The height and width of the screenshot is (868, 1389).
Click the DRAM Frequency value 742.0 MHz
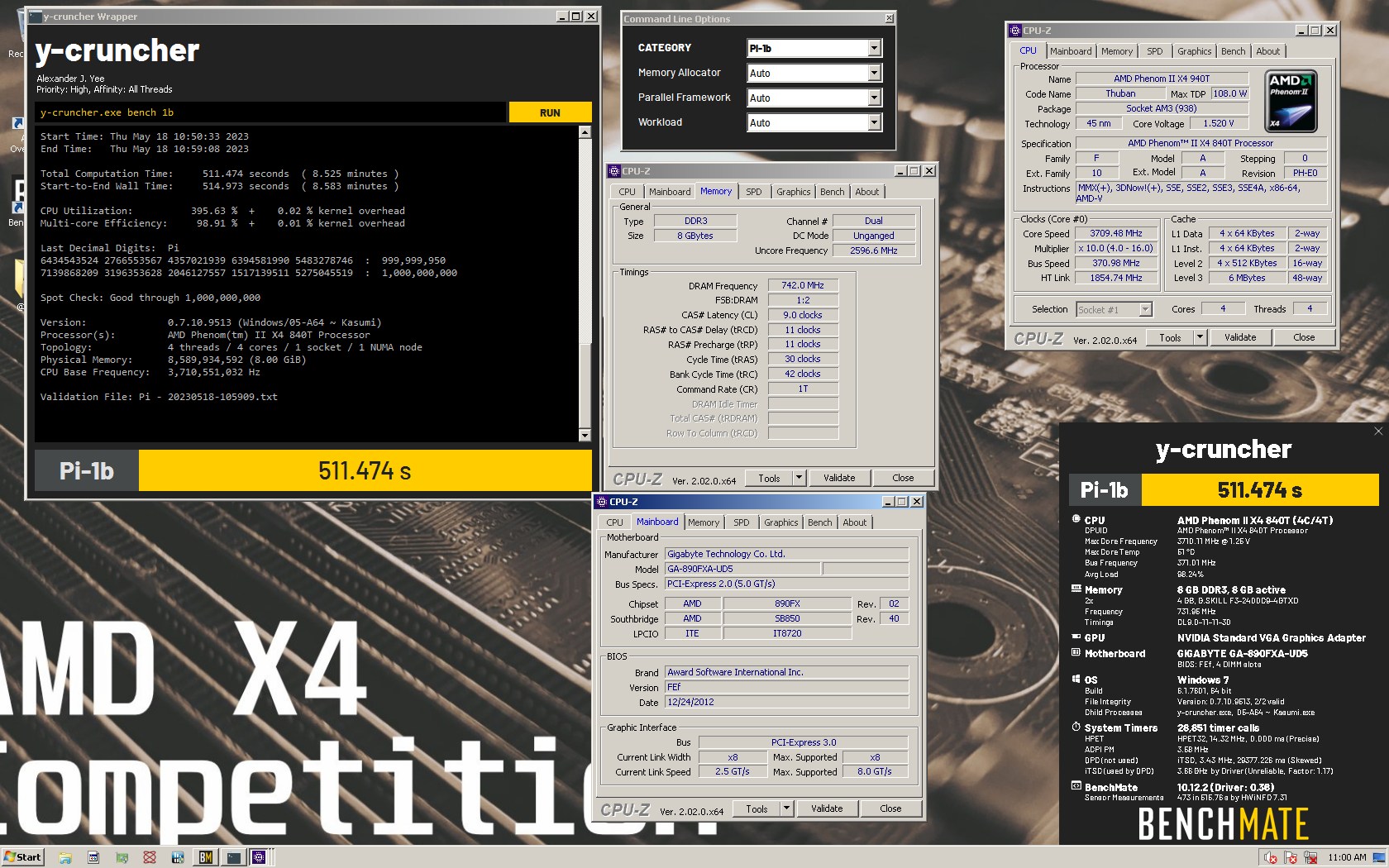tap(803, 285)
